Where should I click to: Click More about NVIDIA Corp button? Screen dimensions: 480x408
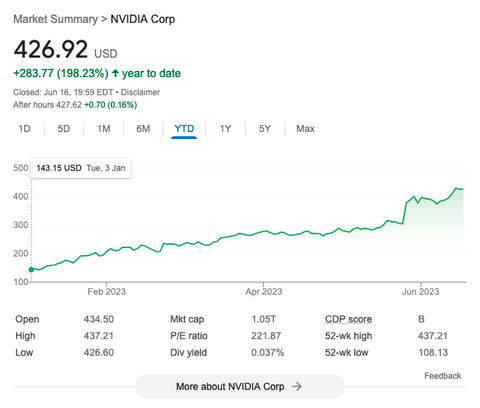240,387
